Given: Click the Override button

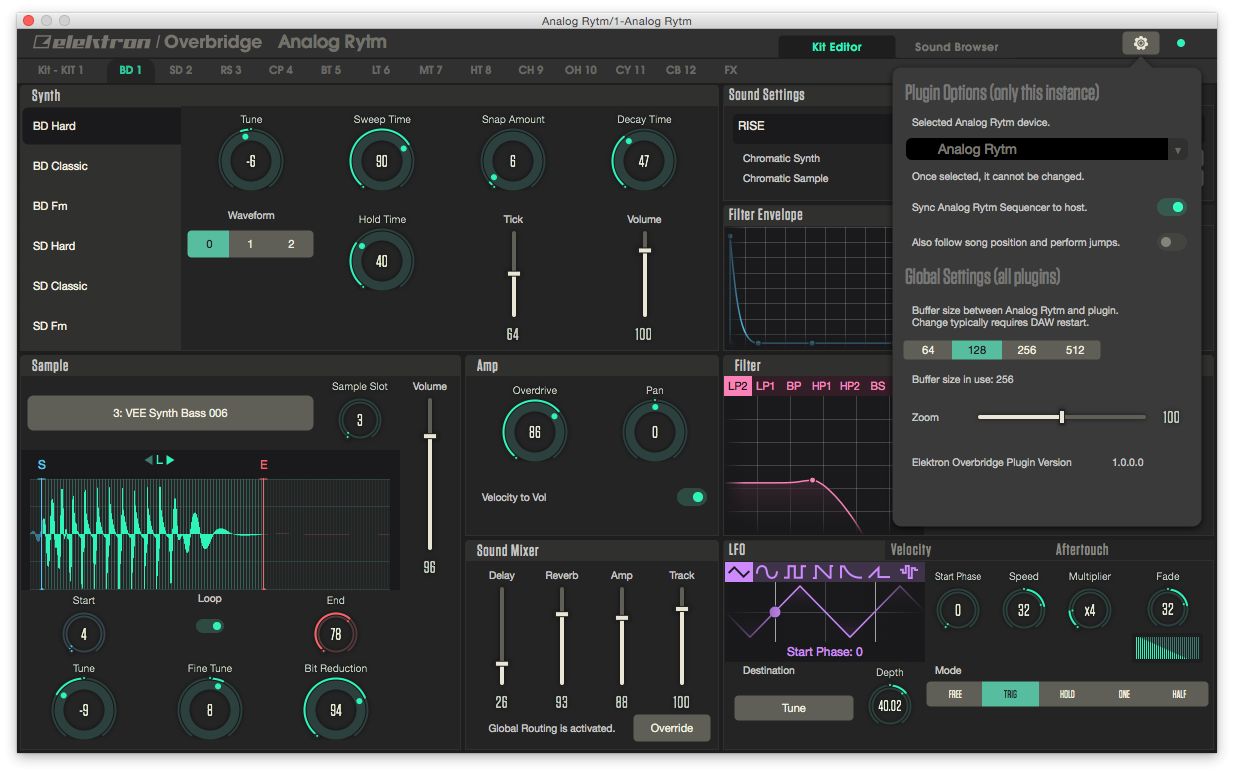Looking at the screenshot, I should pos(672,728).
